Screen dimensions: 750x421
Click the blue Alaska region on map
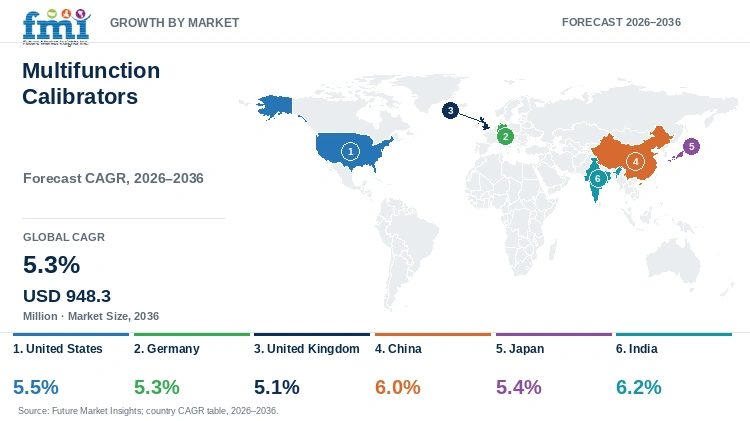[275, 106]
